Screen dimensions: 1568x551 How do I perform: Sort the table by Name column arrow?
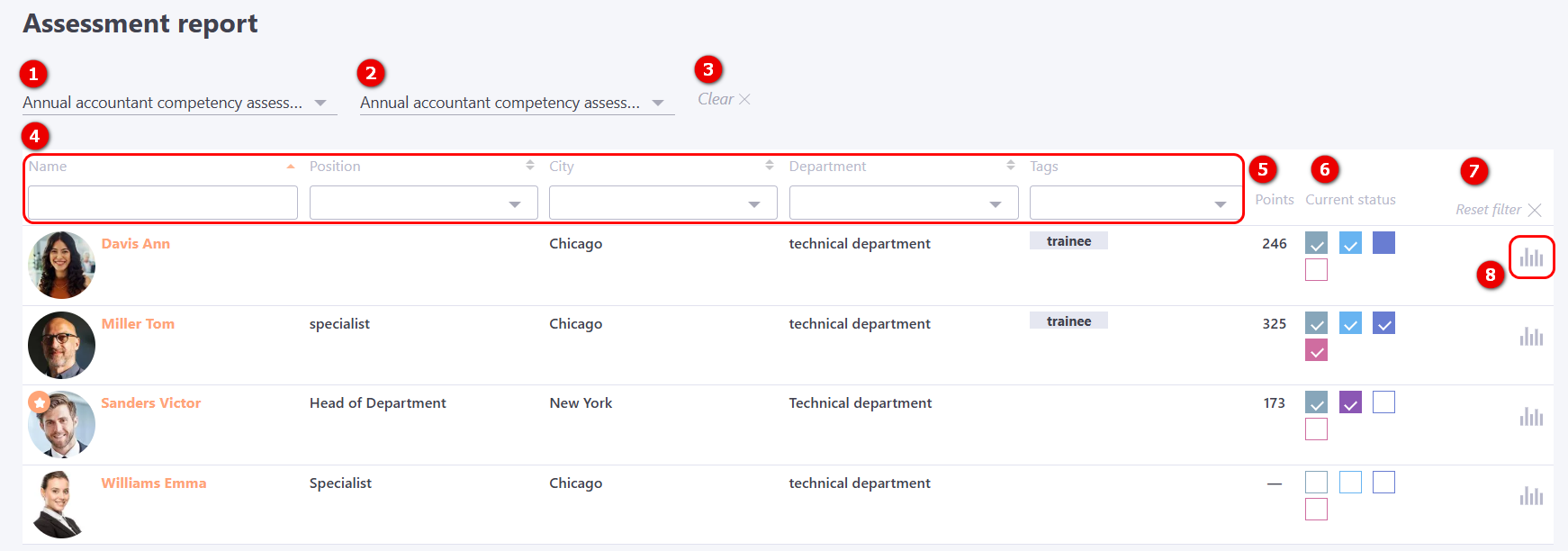[x=291, y=167]
